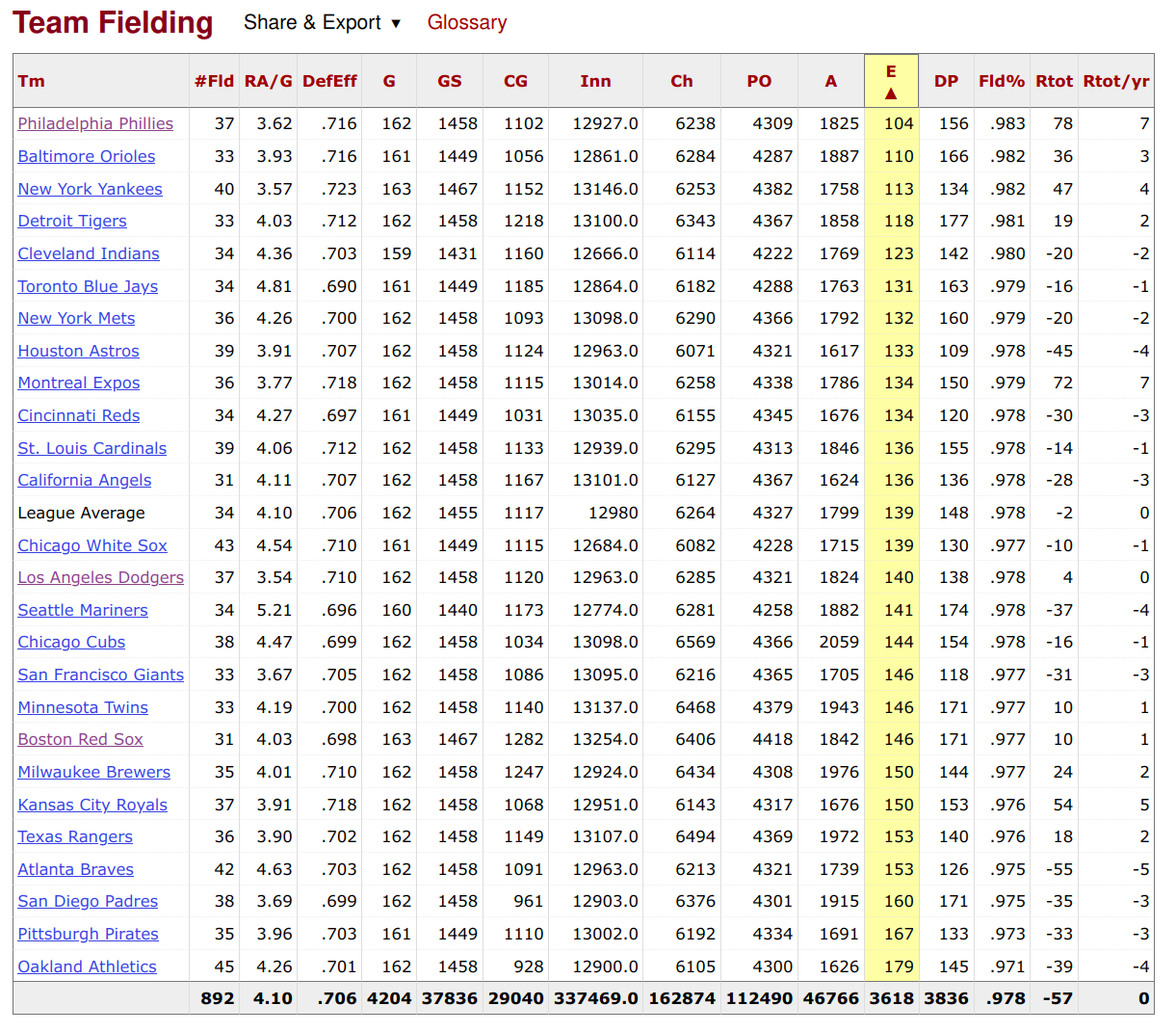
Task: Open Milwaukee Brewers team link
Action: 94,772
